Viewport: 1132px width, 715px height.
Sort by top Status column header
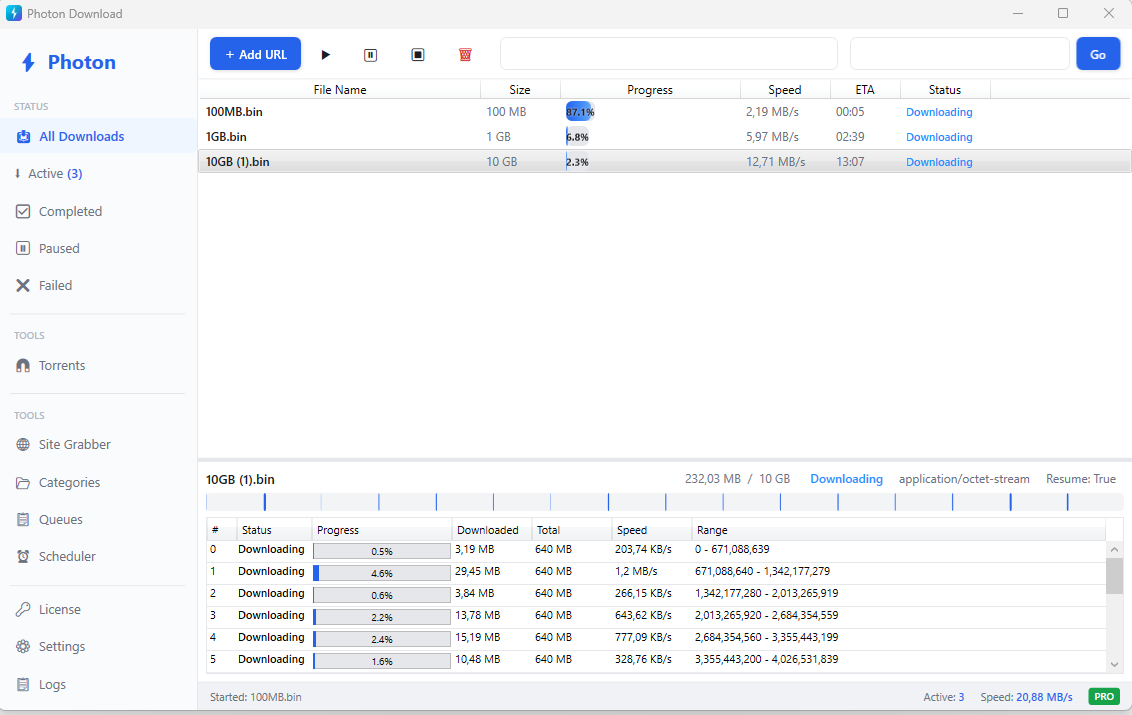click(x=945, y=90)
